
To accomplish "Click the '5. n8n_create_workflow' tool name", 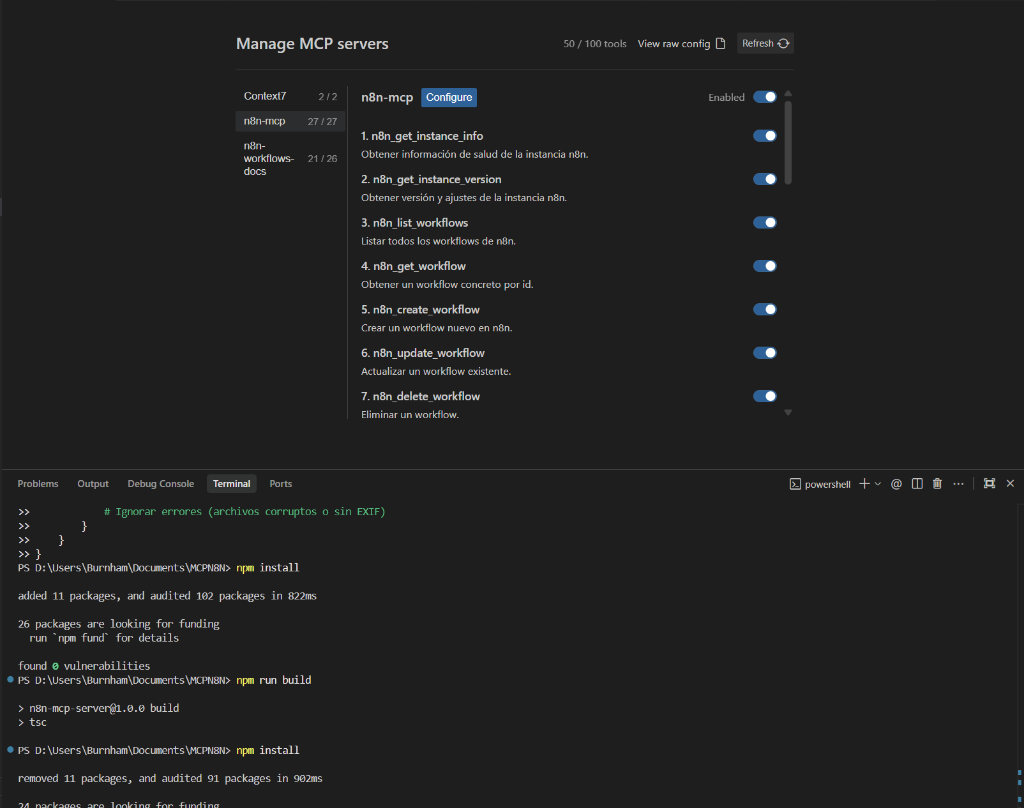I will 421,310.
